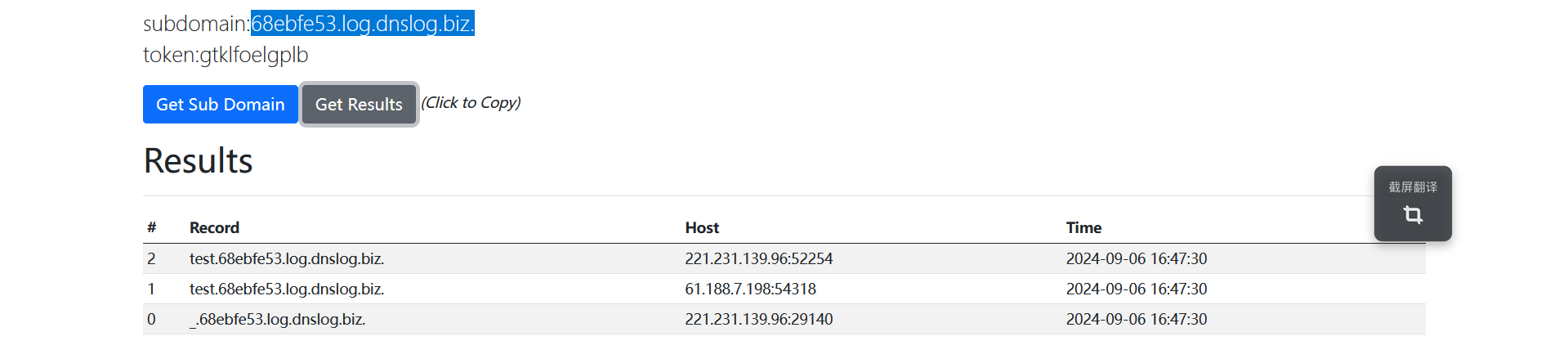Click the timestamp in row 2

click(x=1137, y=259)
